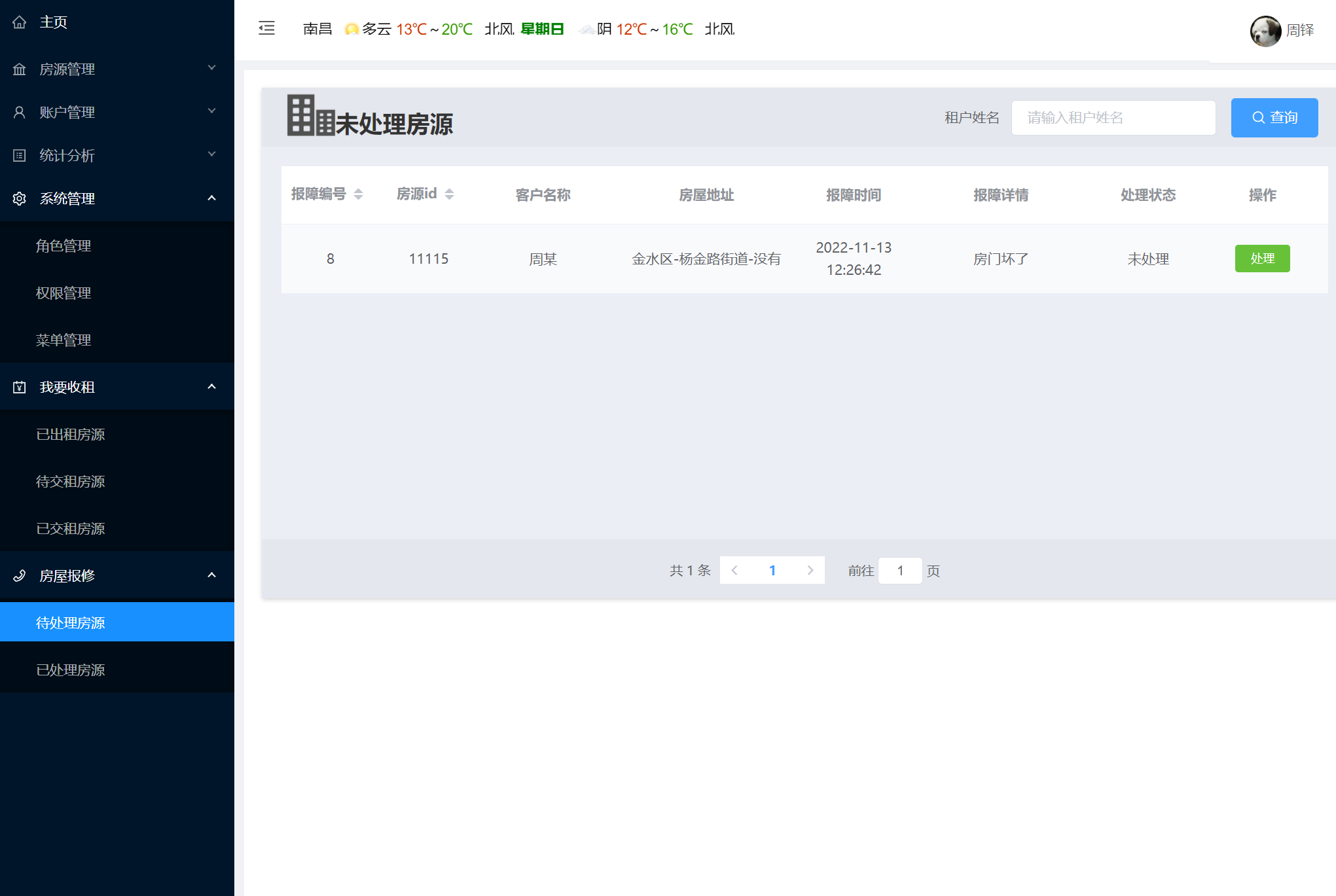This screenshot has height=896, width=1336.
Task: Expand the 房源管理 submenu chevron
Action: 211,68
